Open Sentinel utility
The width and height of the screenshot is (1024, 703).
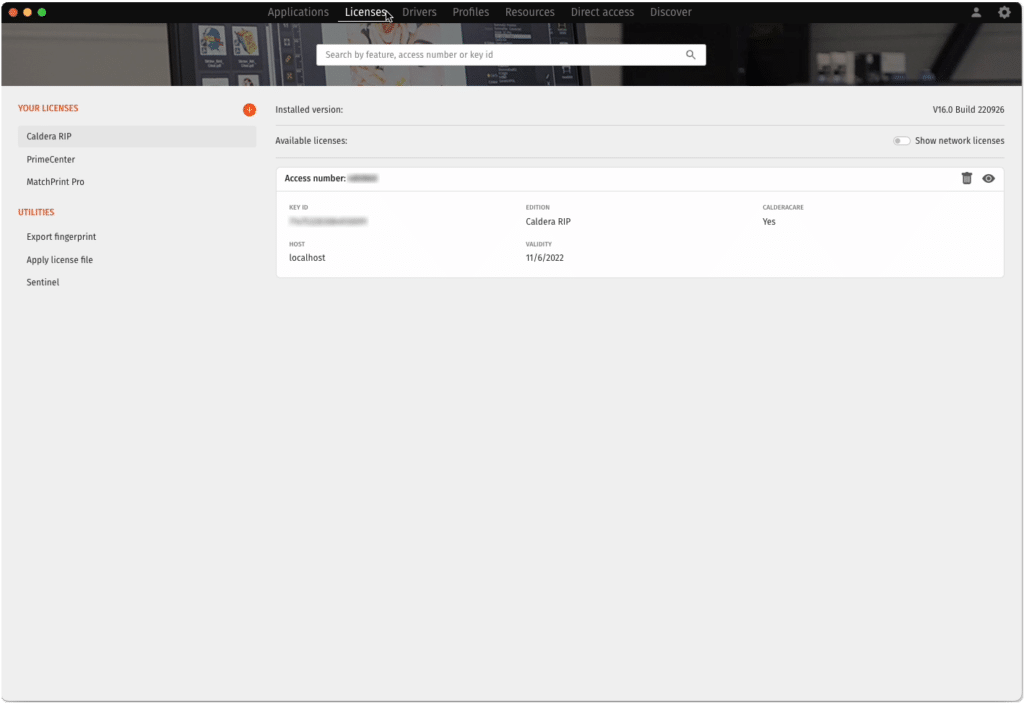(42, 282)
